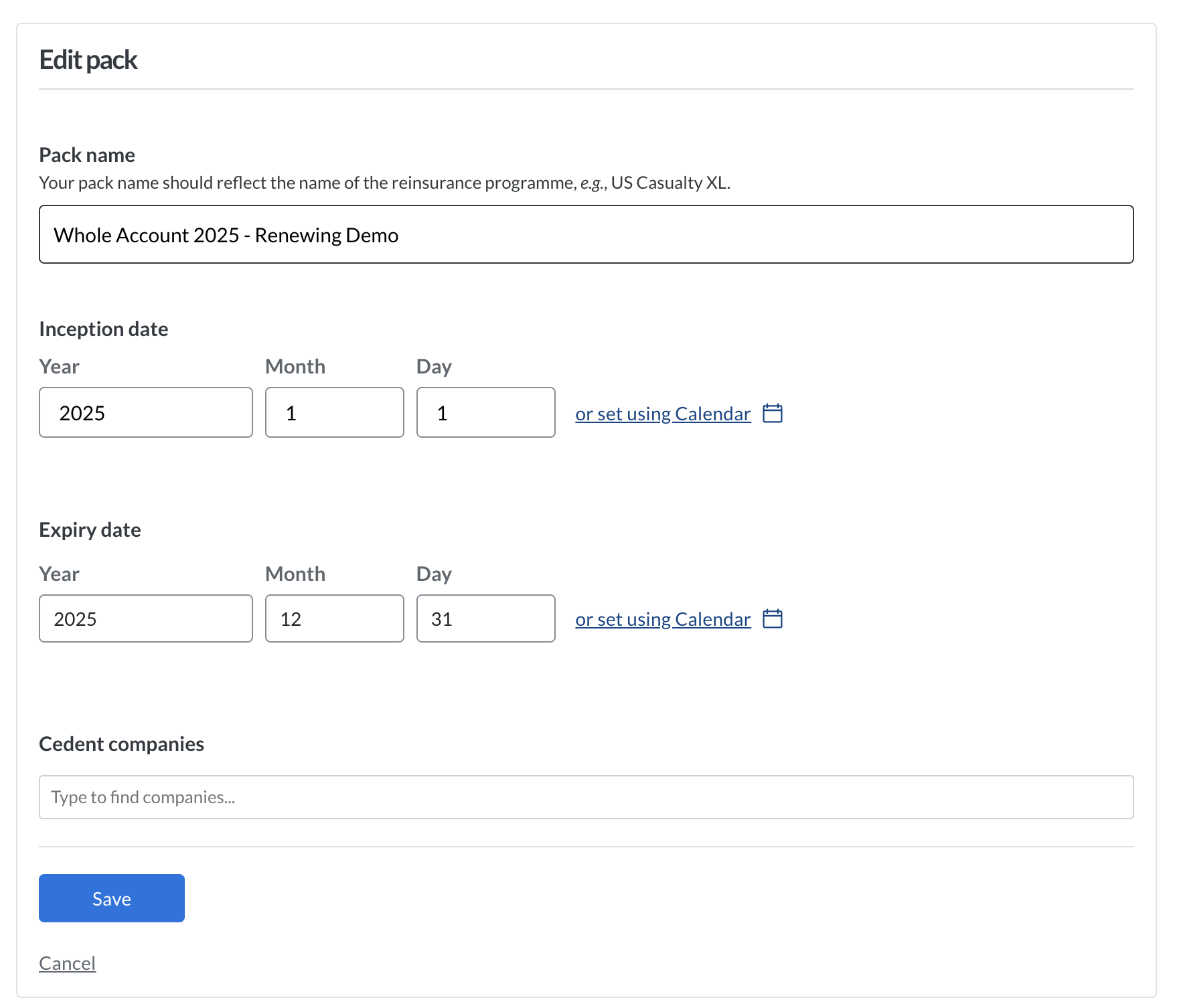Click the 'Inception date' label
The width and height of the screenshot is (1177, 1008).
point(104,329)
